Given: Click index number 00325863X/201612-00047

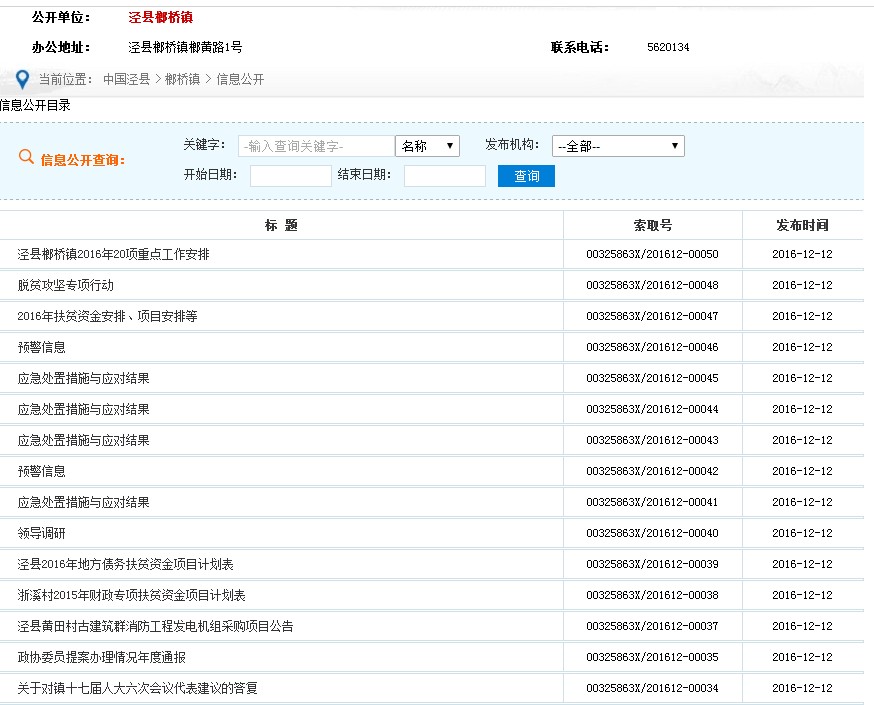Looking at the screenshot, I should [x=653, y=317].
